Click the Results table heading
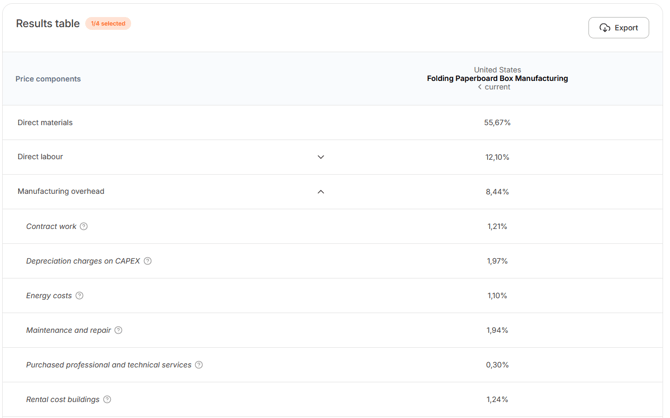The width and height of the screenshot is (670, 418). 48,24
